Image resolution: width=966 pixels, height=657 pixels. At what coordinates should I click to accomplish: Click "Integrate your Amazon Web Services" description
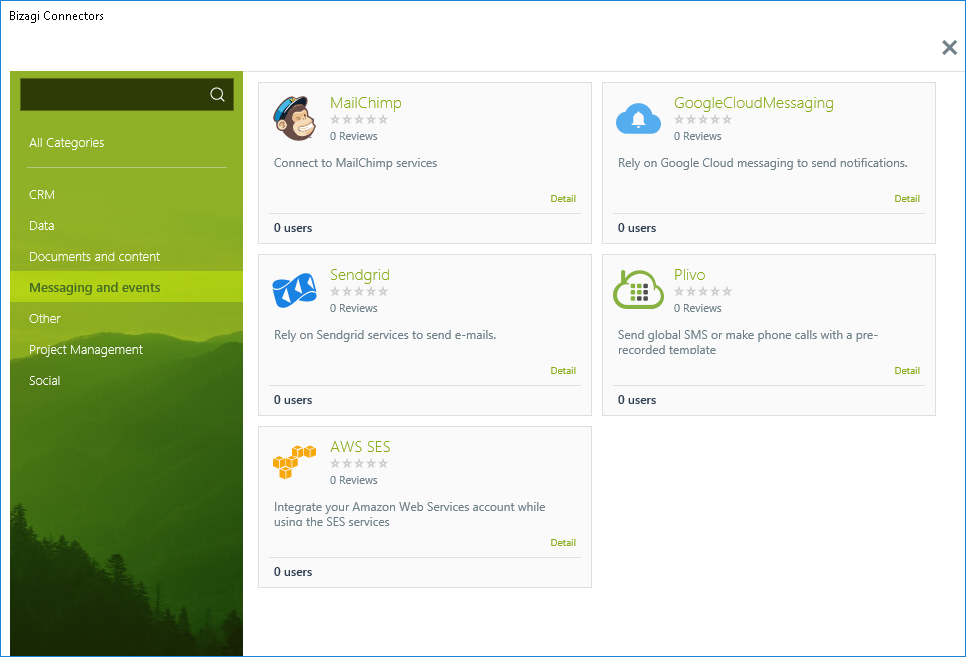(x=410, y=514)
